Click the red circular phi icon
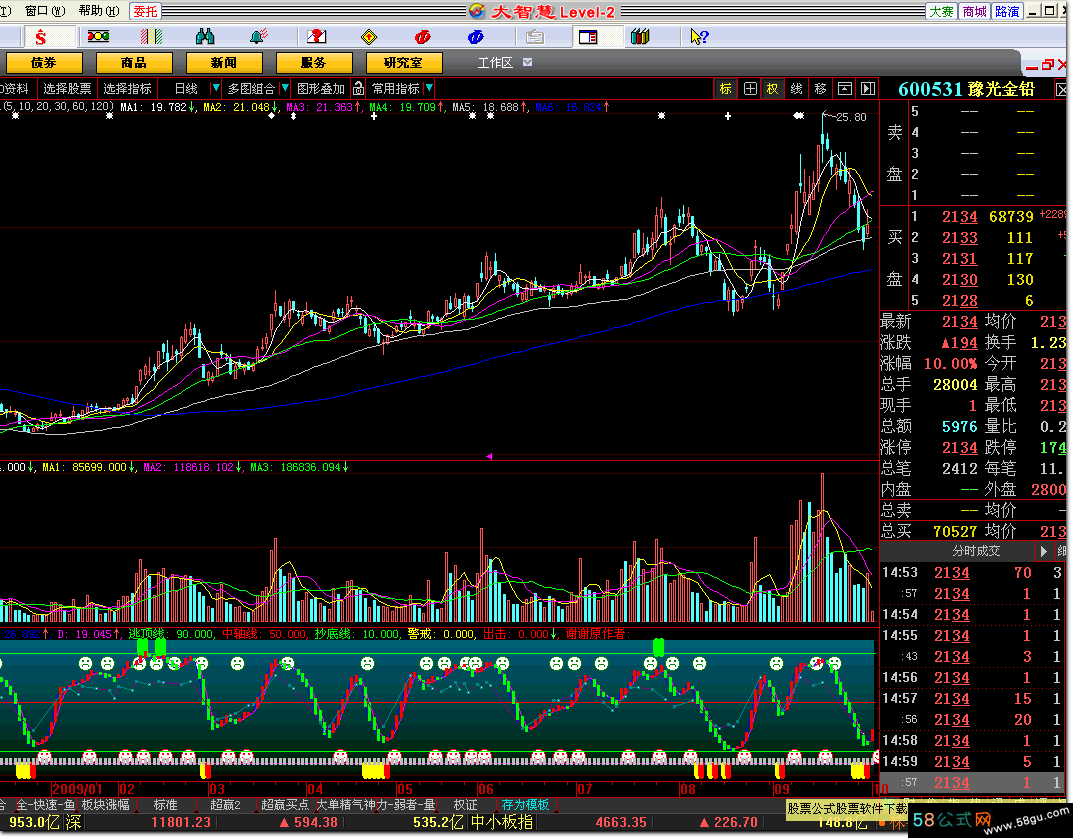 click(422, 36)
